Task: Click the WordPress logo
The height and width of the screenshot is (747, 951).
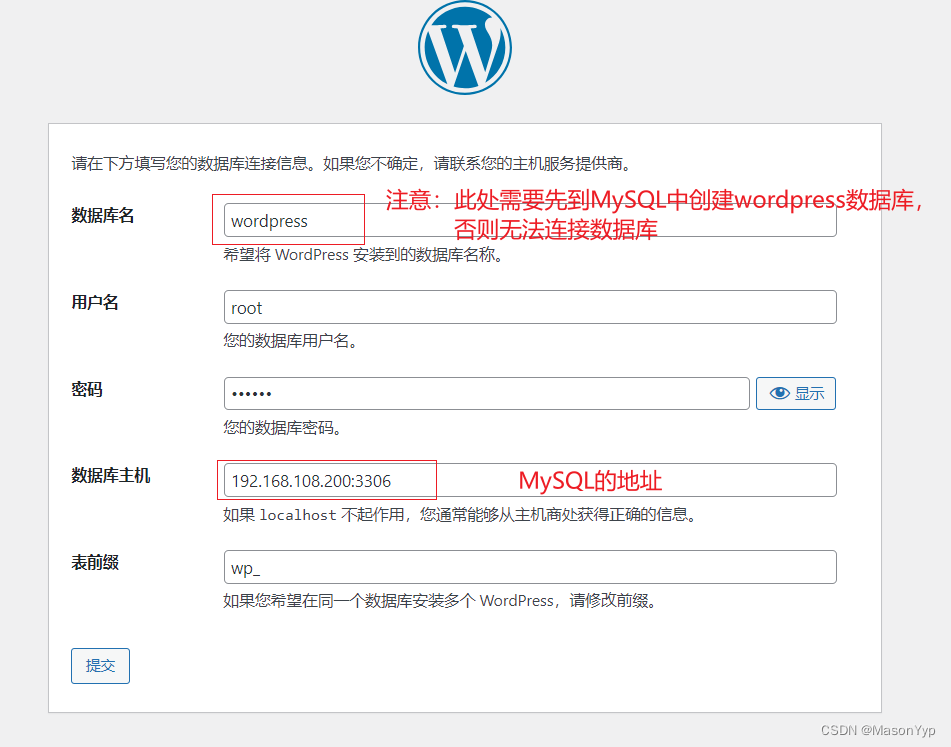Action: [x=465, y=47]
